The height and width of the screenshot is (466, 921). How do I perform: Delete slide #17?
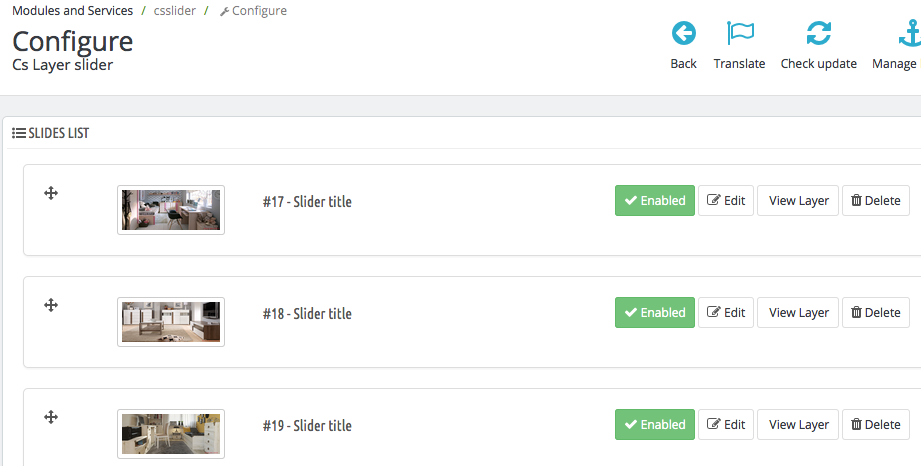pyautogui.click(x=875, y=200)
